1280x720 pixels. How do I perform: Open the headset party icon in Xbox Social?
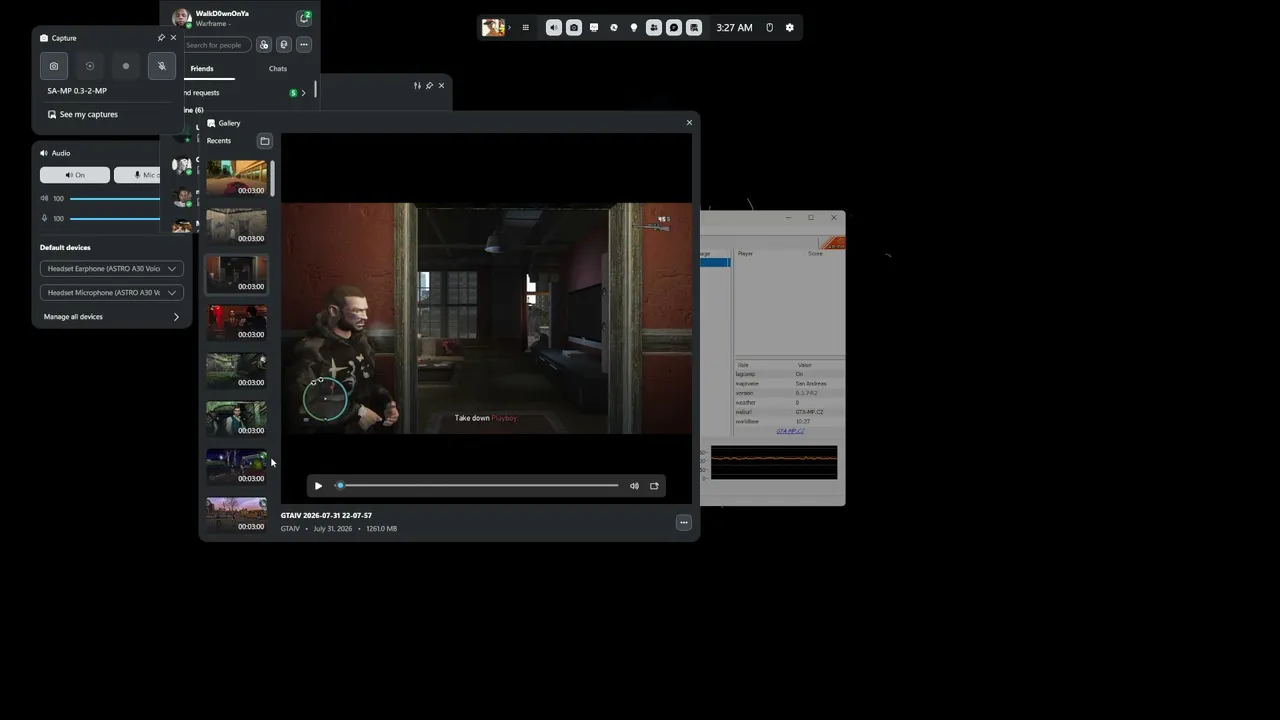284,45
